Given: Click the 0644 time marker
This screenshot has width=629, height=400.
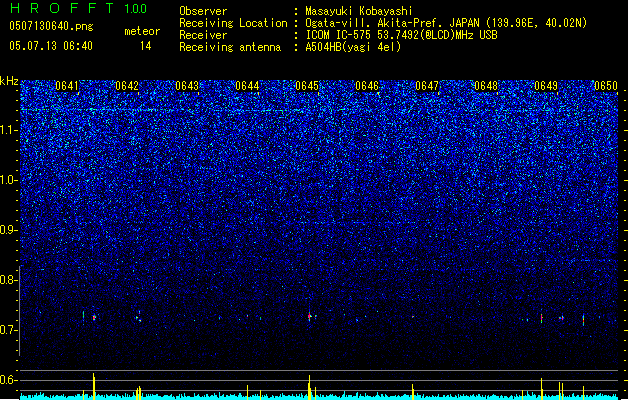Looking at the screenshot, I should tap(247, 86).
